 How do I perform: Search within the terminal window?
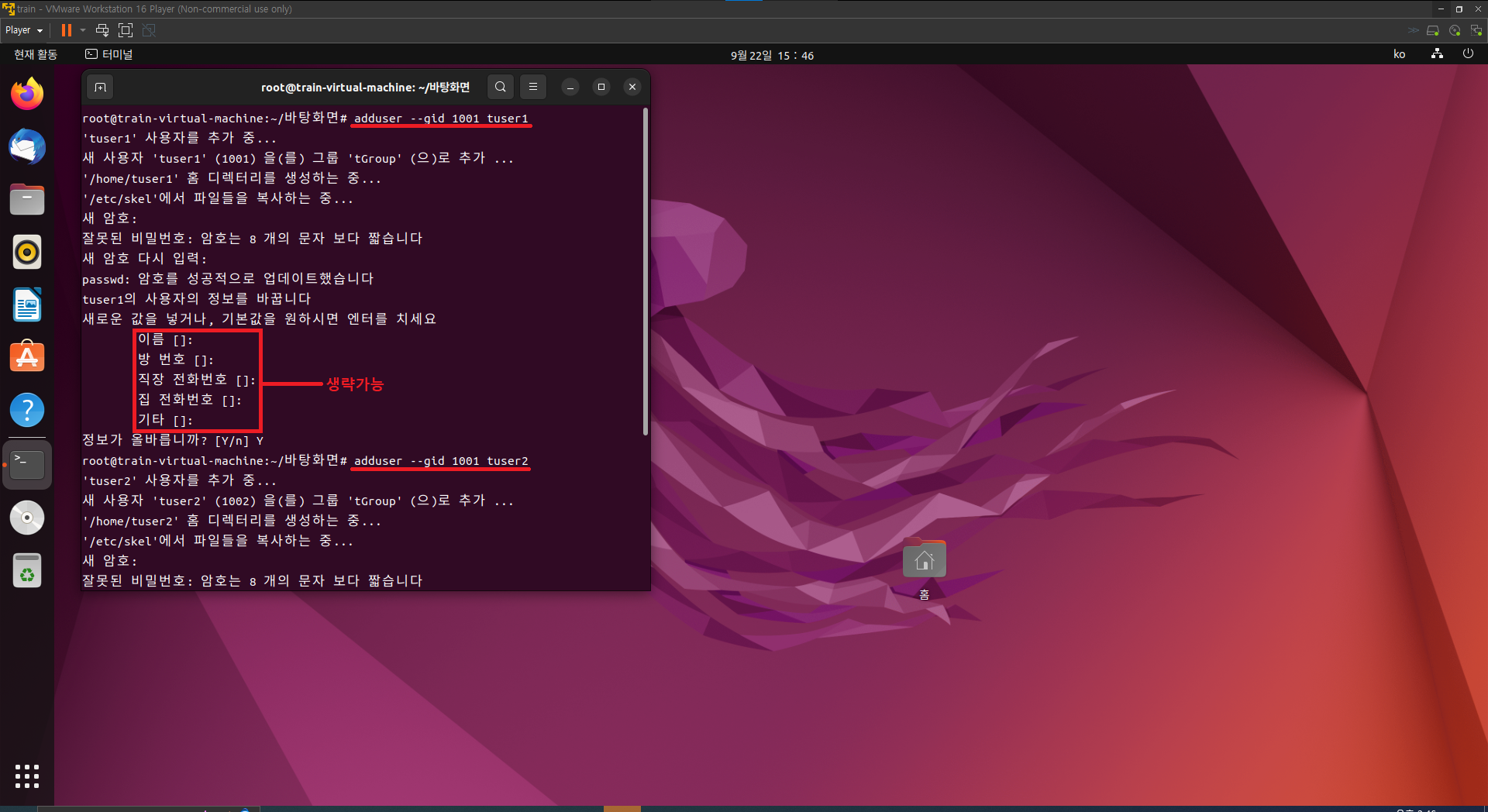[501, 87]
